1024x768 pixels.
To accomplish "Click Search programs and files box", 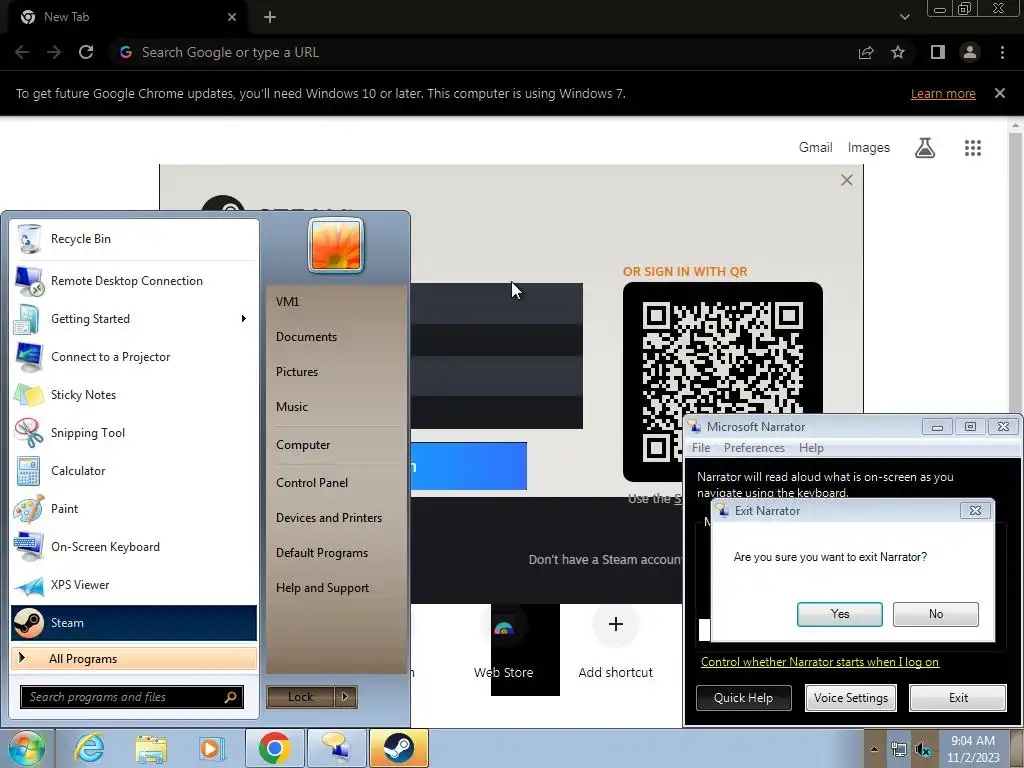I will (132, 697).
